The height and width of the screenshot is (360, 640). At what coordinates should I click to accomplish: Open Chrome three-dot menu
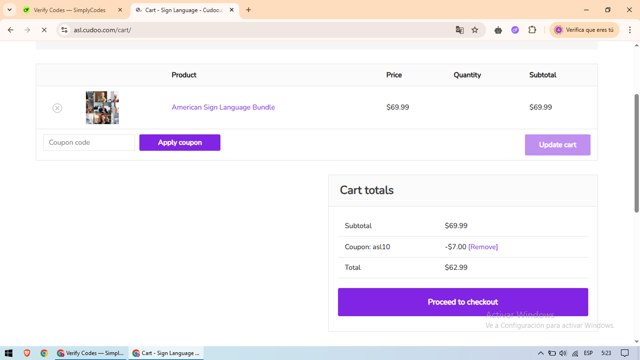tap(630, 30)
